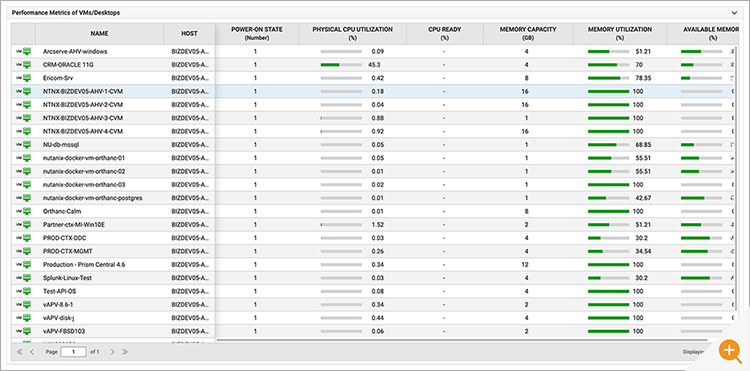Click VM icon beside CRM-ORACLE 11G
750x371 pixels.
[23, 65]
